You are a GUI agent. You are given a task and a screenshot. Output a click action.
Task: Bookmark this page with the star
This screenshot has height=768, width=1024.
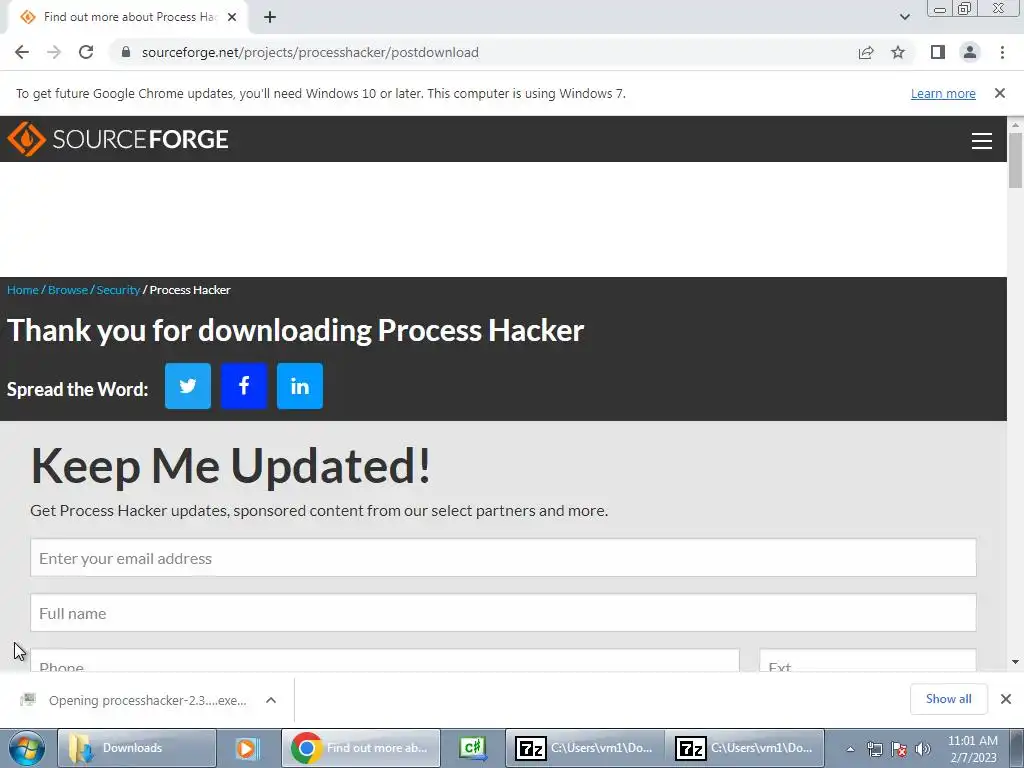point(898,52)
